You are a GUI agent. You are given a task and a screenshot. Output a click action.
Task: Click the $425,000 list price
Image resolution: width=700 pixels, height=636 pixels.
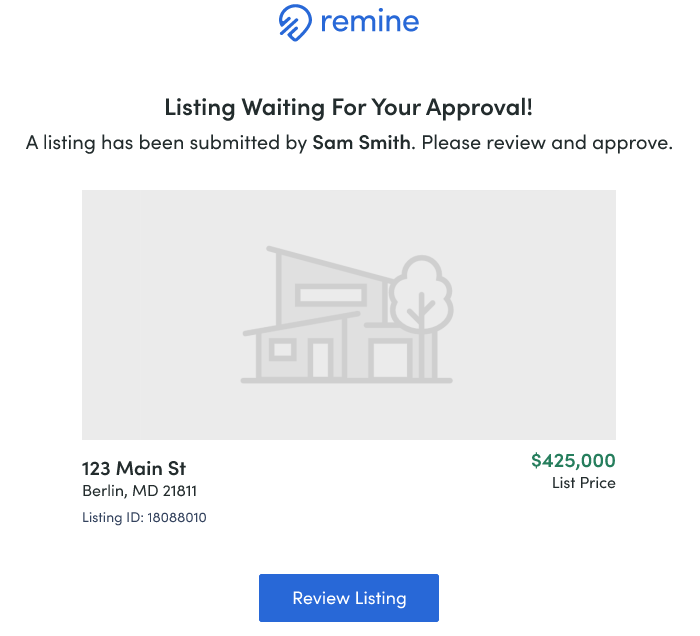click(x=573, y=460)
